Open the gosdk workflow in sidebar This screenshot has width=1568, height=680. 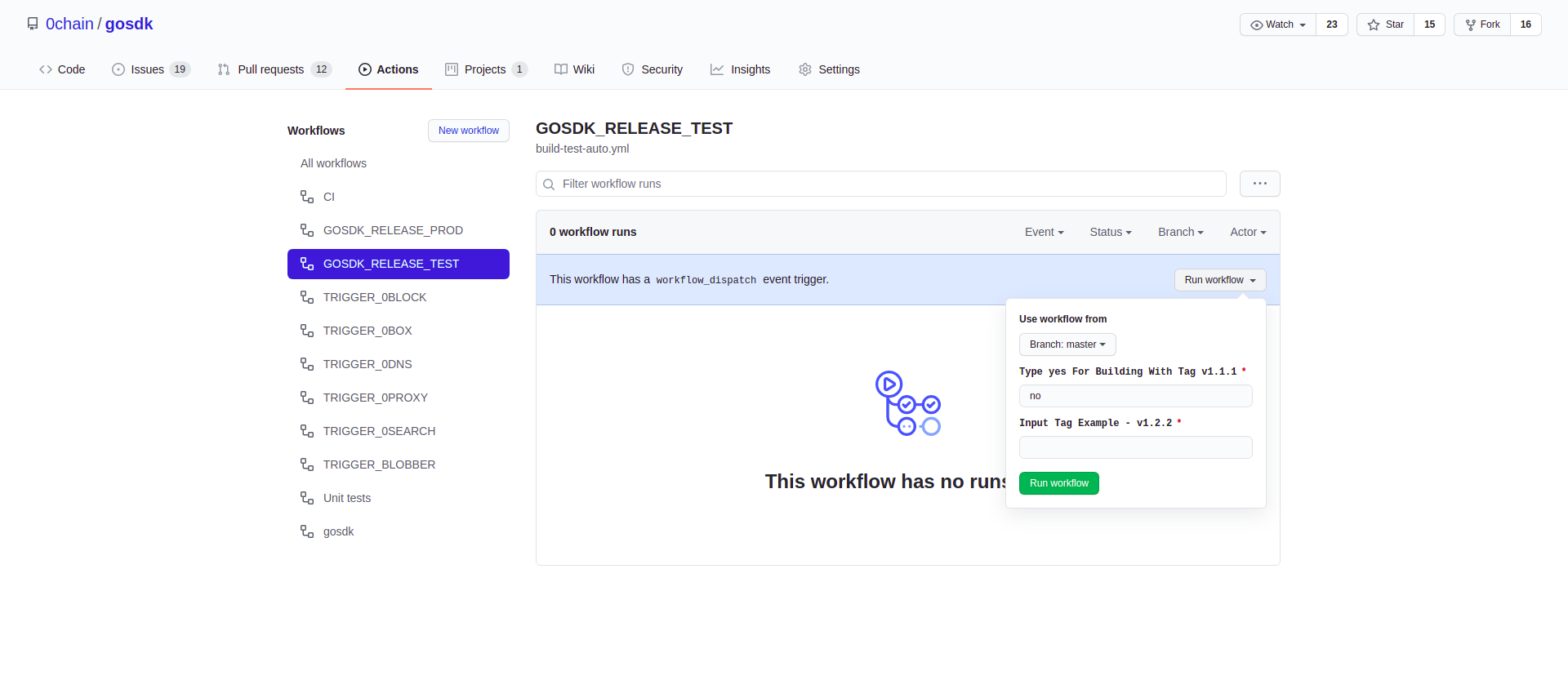(399, 531)
